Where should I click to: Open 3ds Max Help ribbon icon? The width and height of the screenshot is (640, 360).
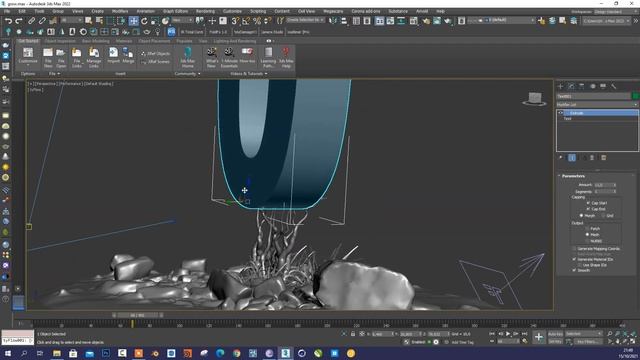pos(286,57)
